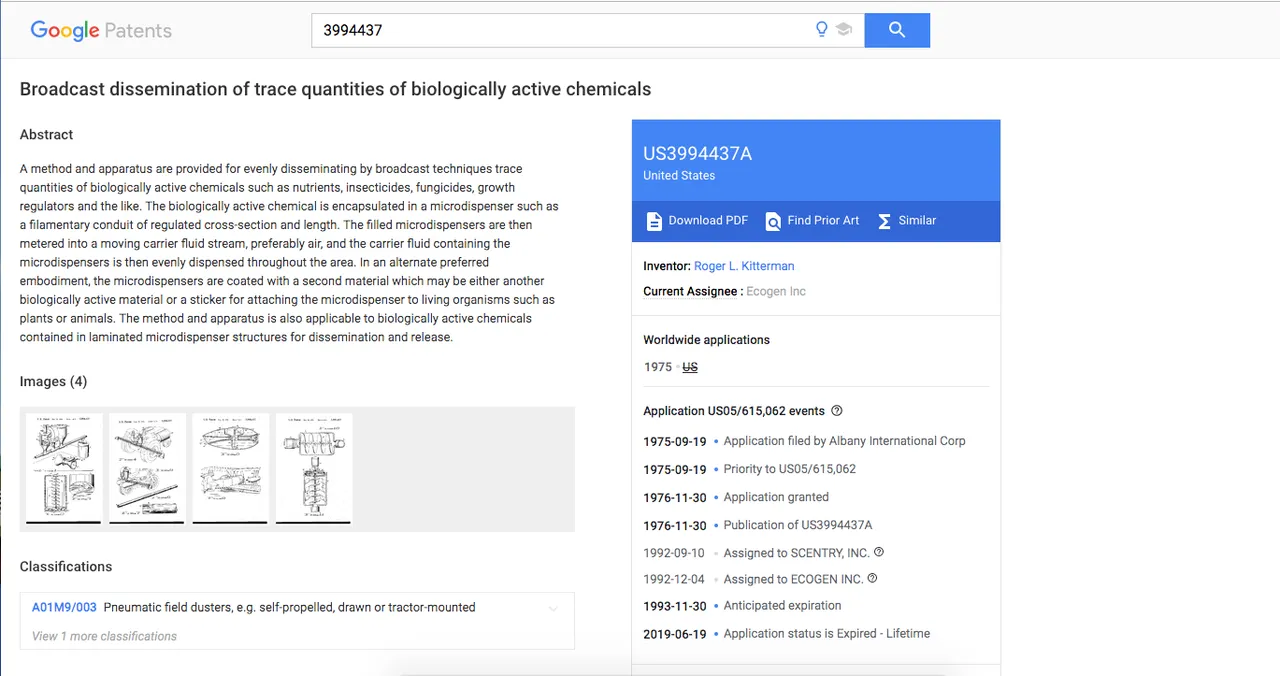Expand the classifications chevron

click(x=553, y=608)
